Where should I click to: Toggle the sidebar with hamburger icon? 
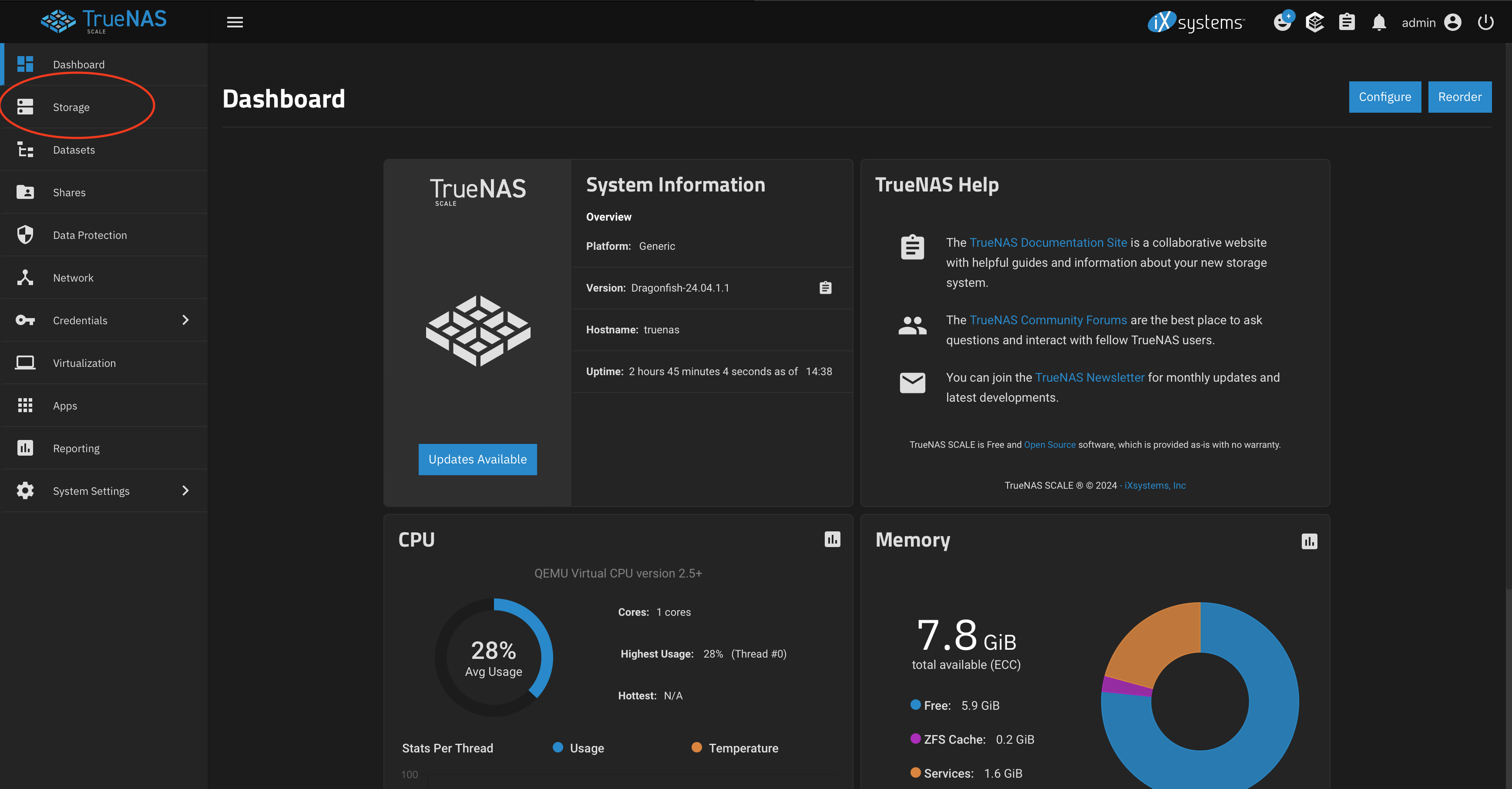tap(234, 22)
